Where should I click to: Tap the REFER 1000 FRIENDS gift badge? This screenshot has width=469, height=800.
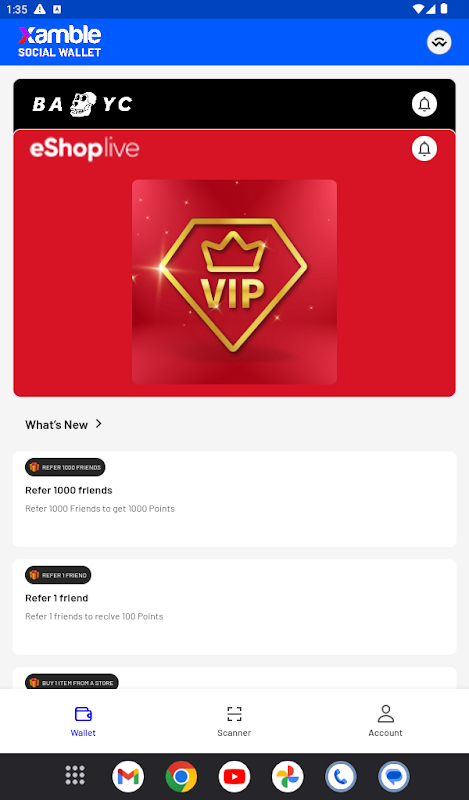65,467
